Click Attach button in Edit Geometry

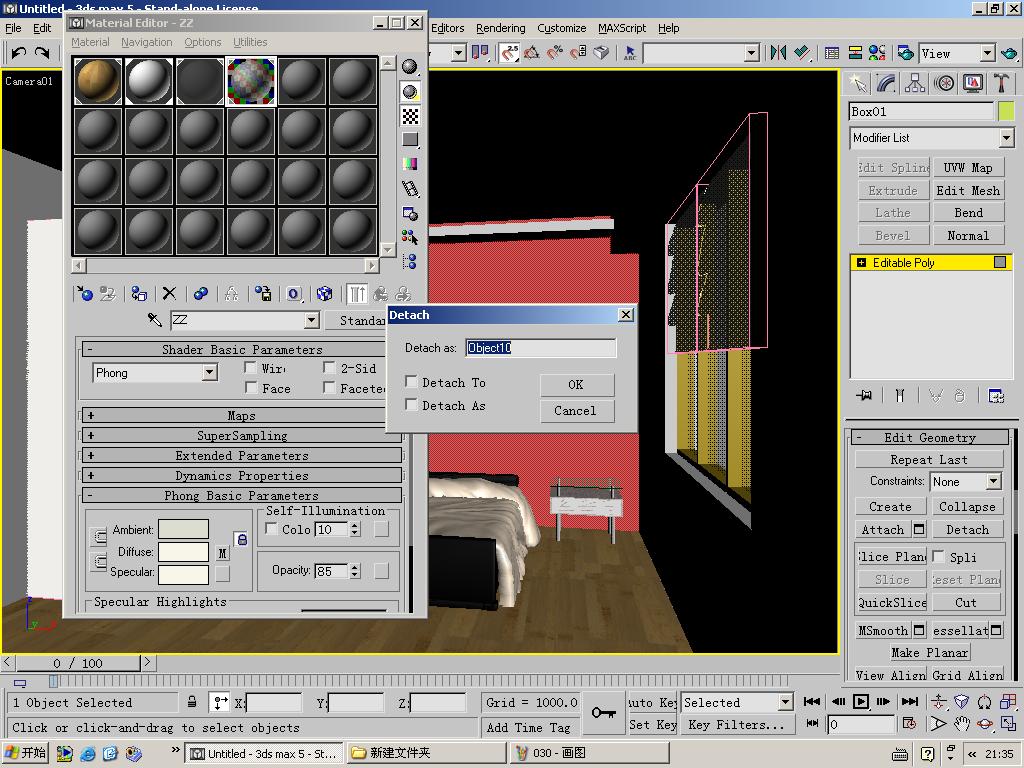883,530
